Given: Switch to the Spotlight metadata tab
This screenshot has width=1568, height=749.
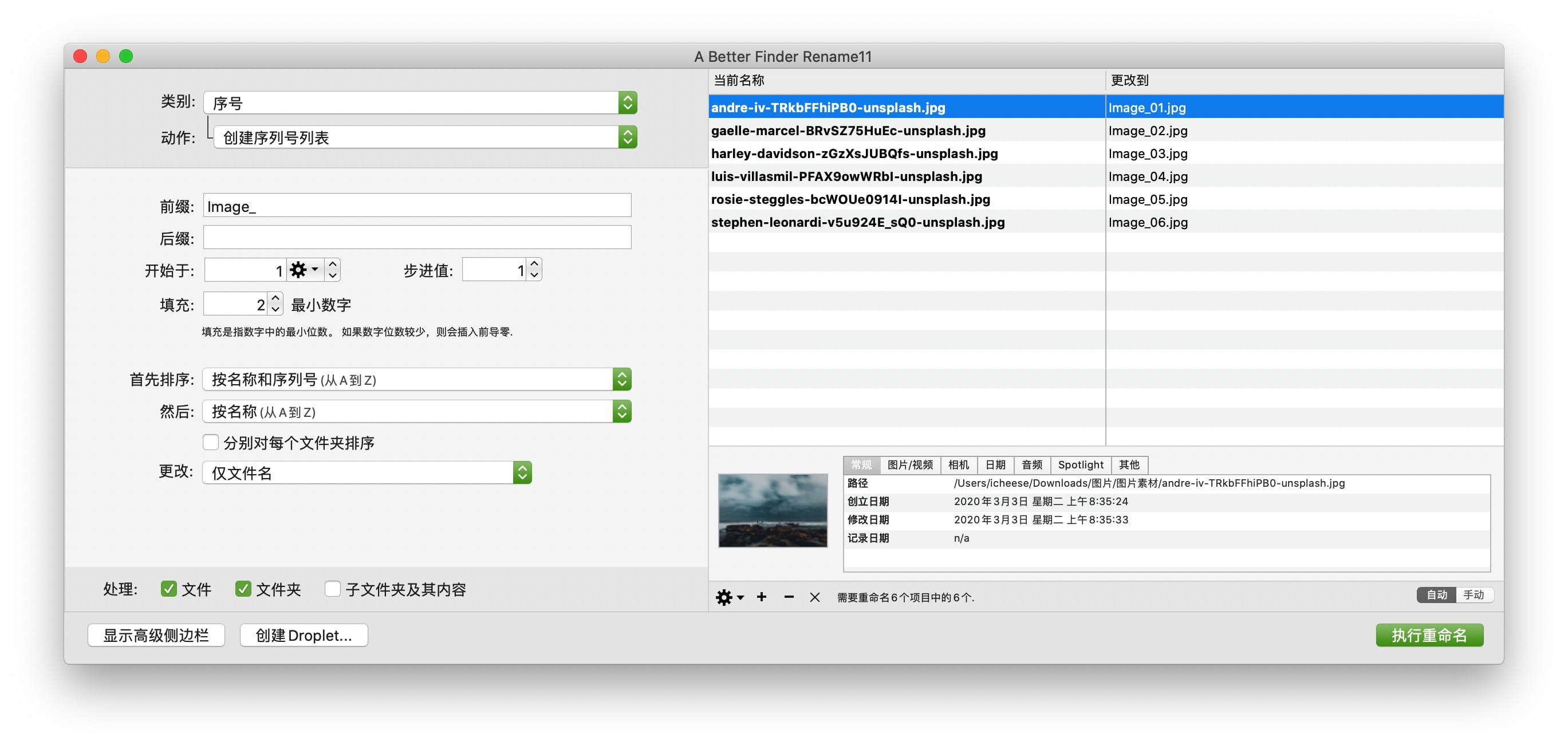Looking at the screenshot, I should pos(1080,465).
